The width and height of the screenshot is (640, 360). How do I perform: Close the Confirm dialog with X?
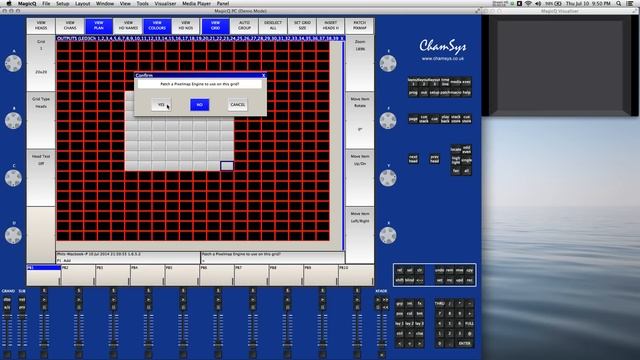click(x=263, y=75)
